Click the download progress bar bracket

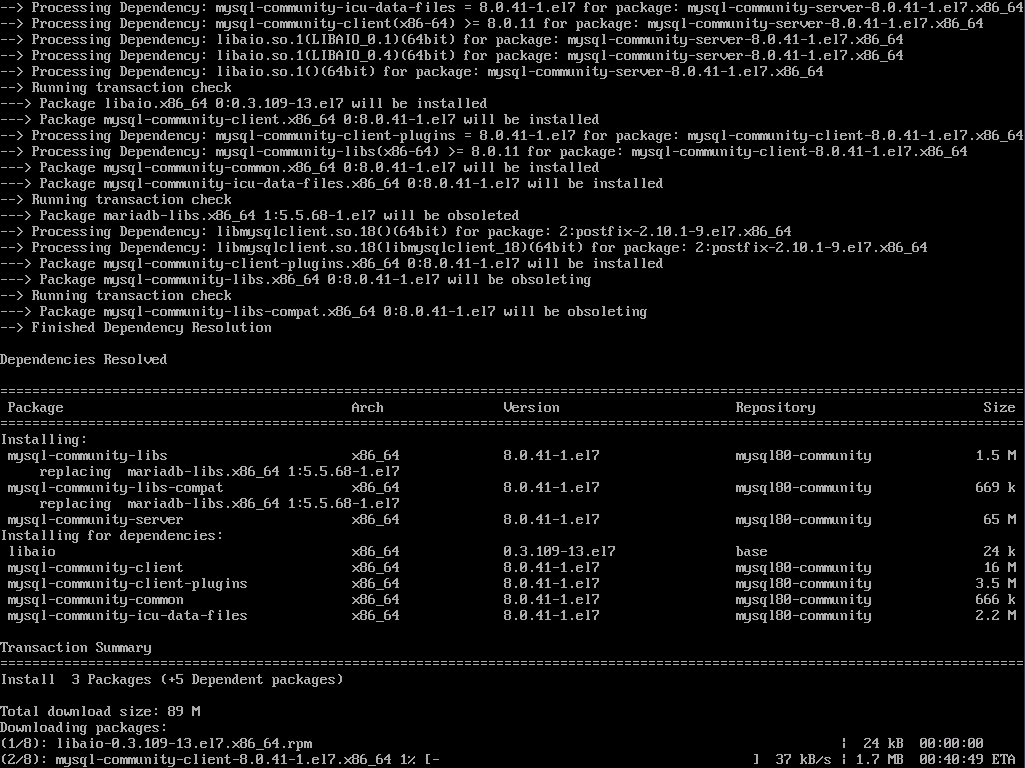pyautogui.click(x=592, y=760)
